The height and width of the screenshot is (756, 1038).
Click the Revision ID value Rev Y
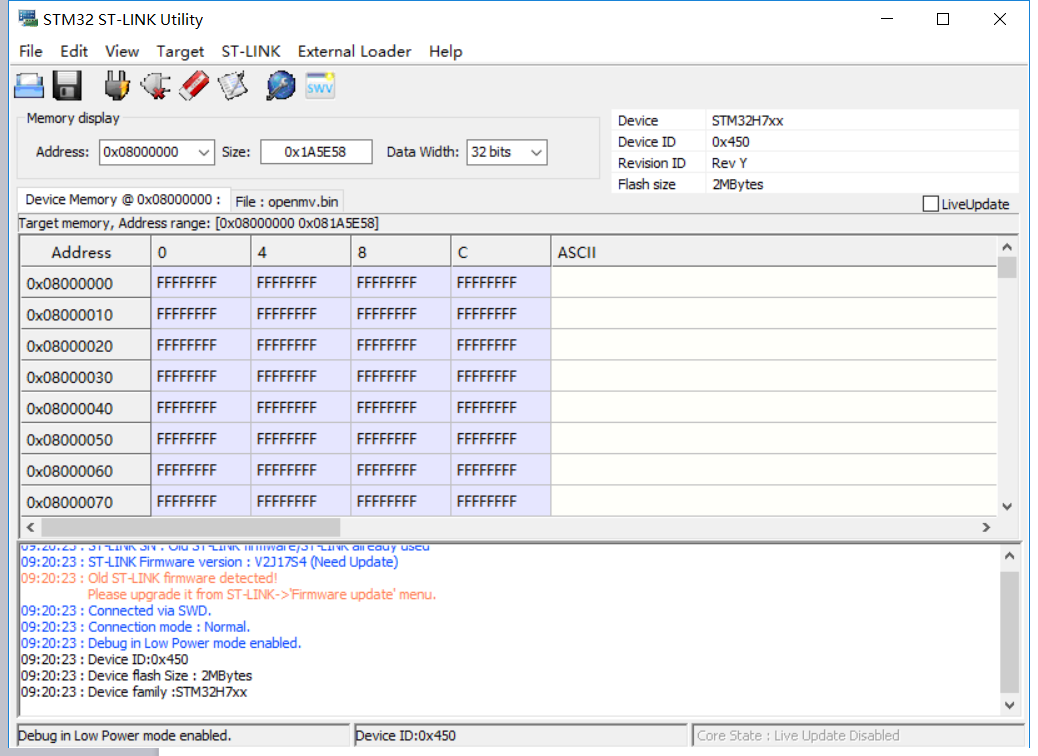tap(730, 163)
